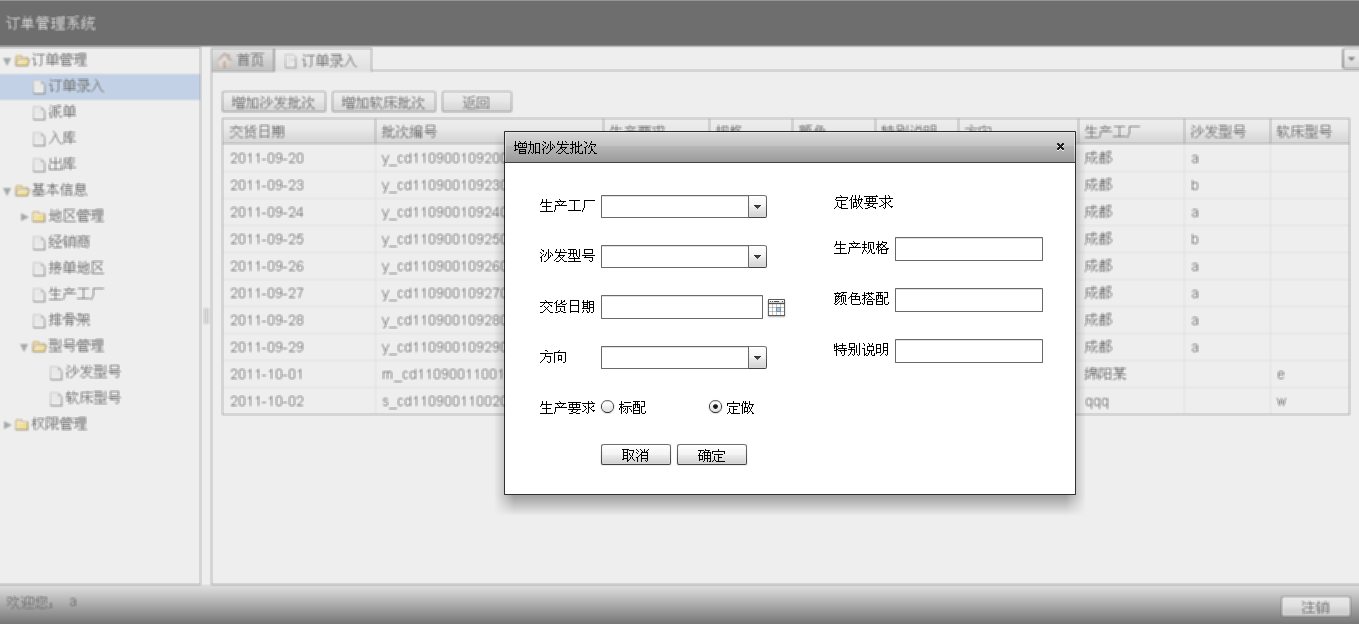Expand the 权限管理 tree node
This screenshot has height=624, width=1359.
(8, 424)
